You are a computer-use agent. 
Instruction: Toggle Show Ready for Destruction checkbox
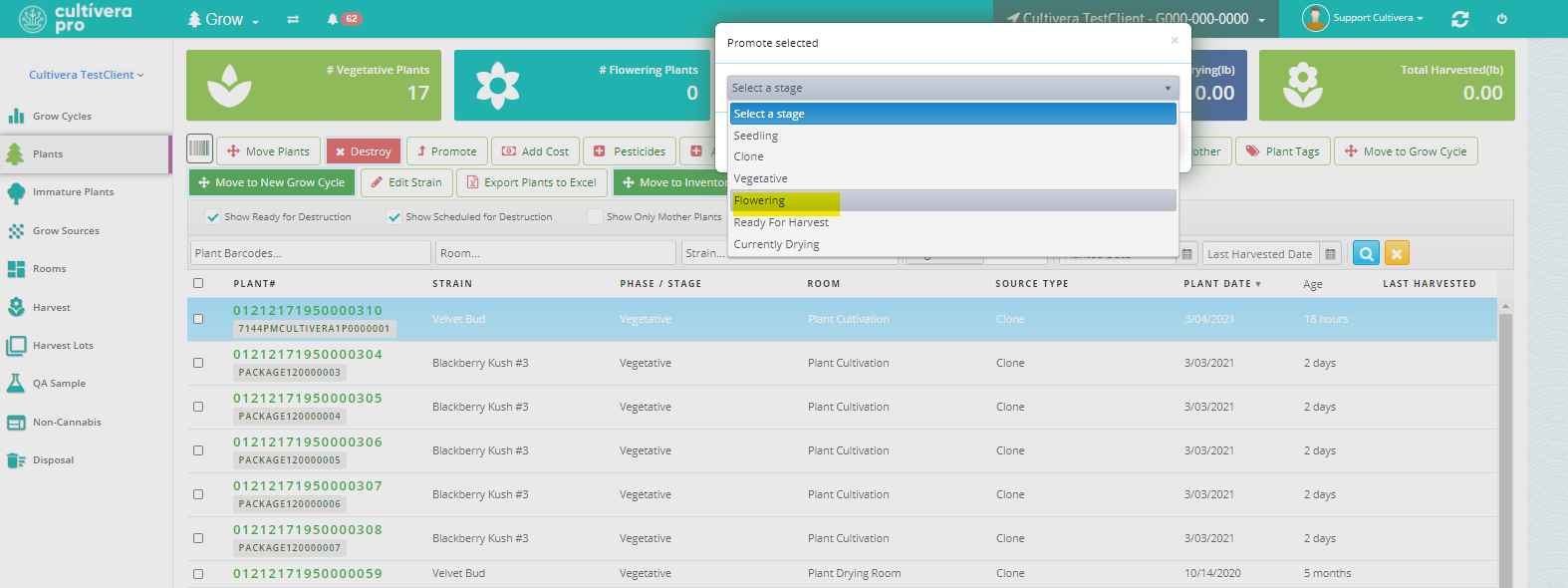pyautogui.click(x=212, y=217)
